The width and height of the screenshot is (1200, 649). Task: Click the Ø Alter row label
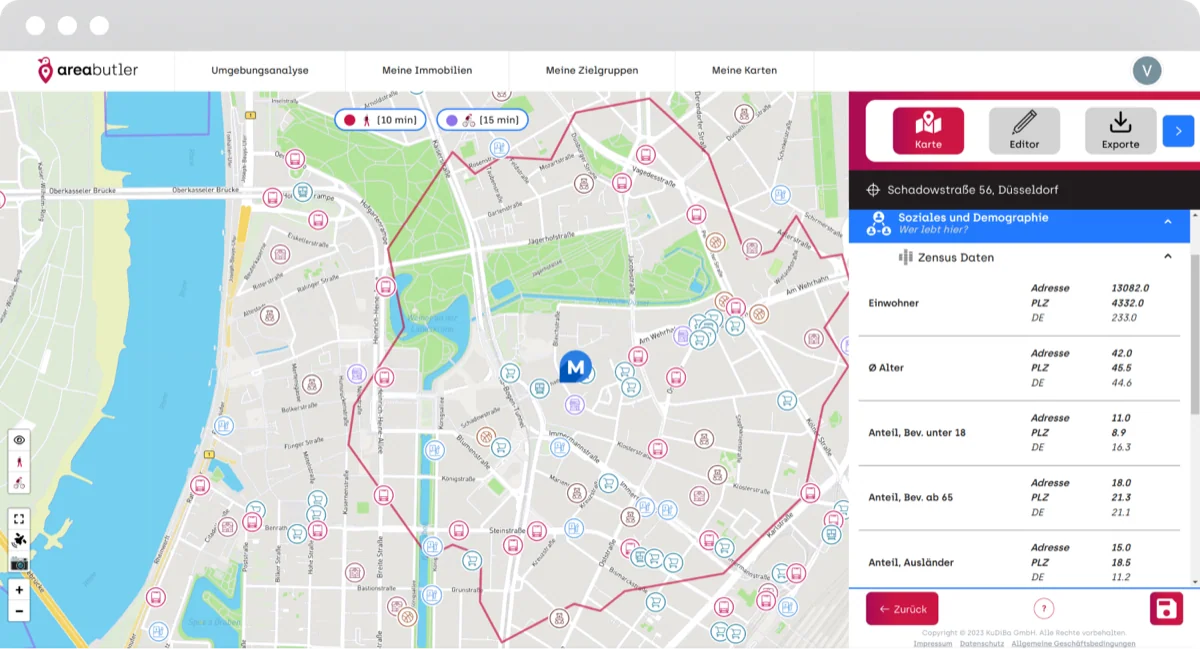pos(886,368)
